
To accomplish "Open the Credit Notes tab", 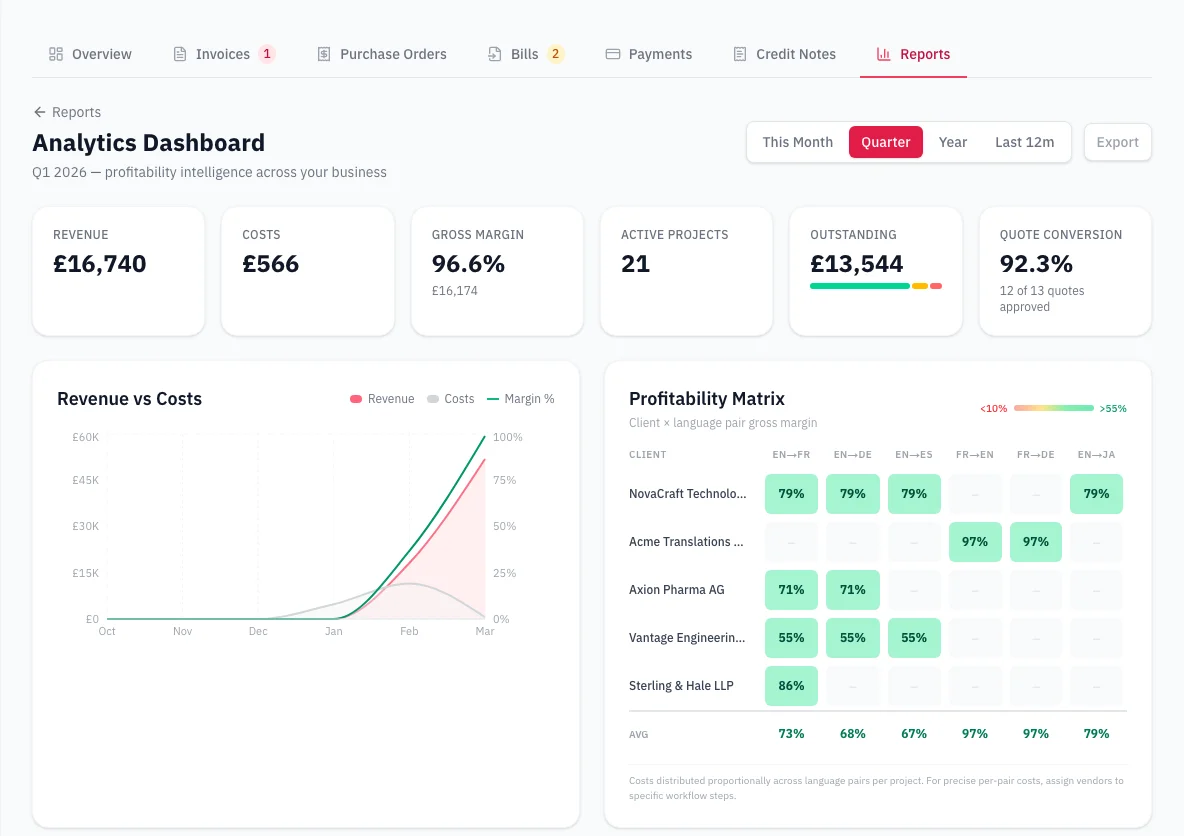I will (x=784, y=54).
